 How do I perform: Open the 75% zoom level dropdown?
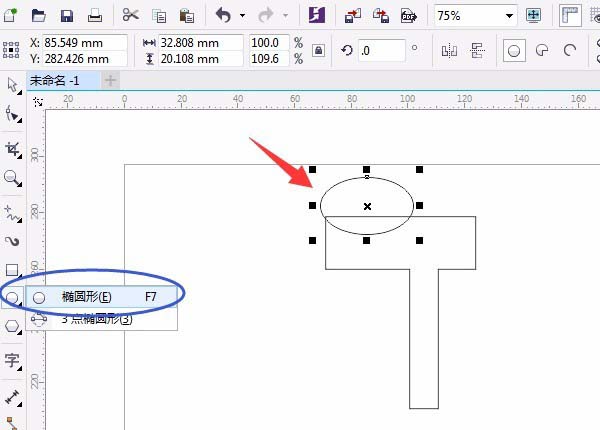[x=509, y=16]
